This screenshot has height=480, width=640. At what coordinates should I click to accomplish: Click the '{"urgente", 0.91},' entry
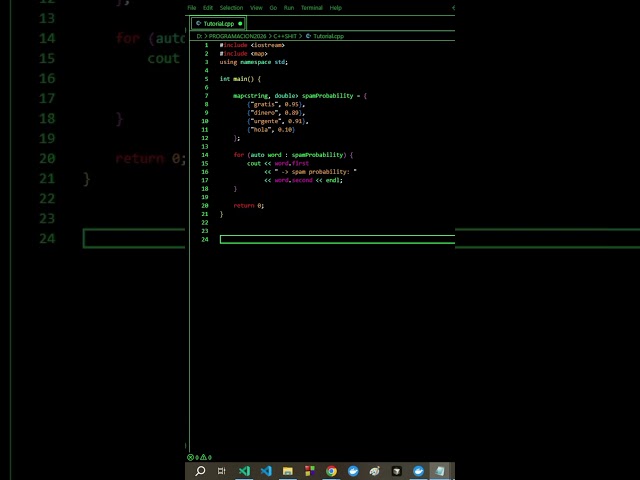(x=277, y=121)
